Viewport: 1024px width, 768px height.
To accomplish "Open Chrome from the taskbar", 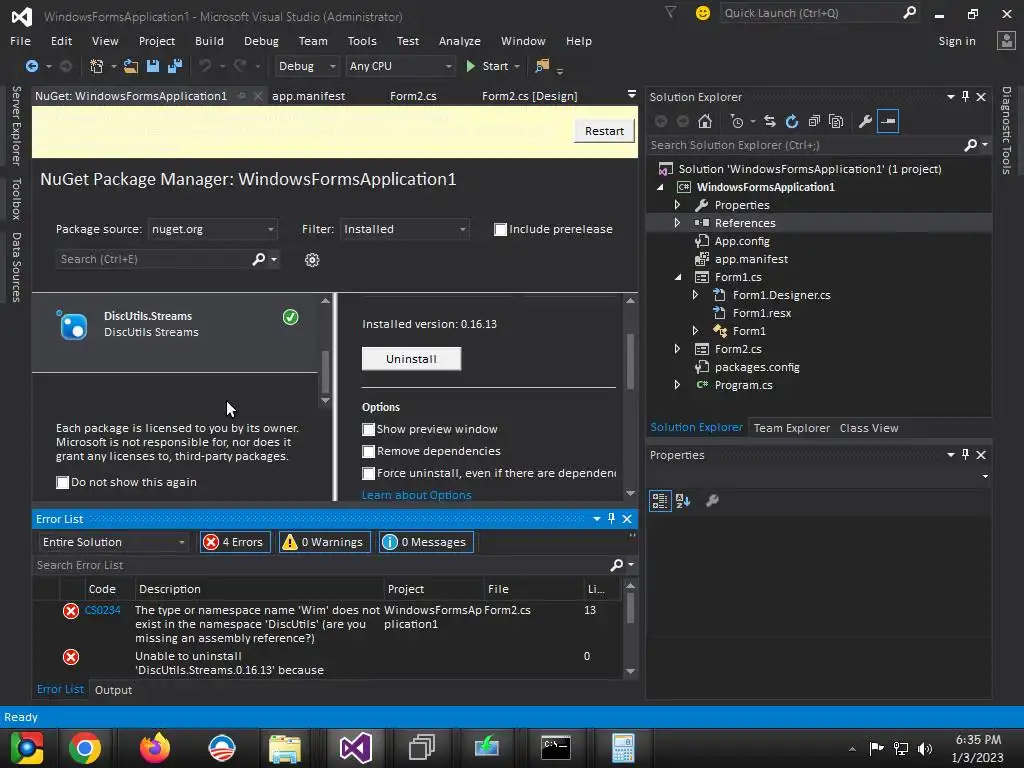I will [85, 748].
